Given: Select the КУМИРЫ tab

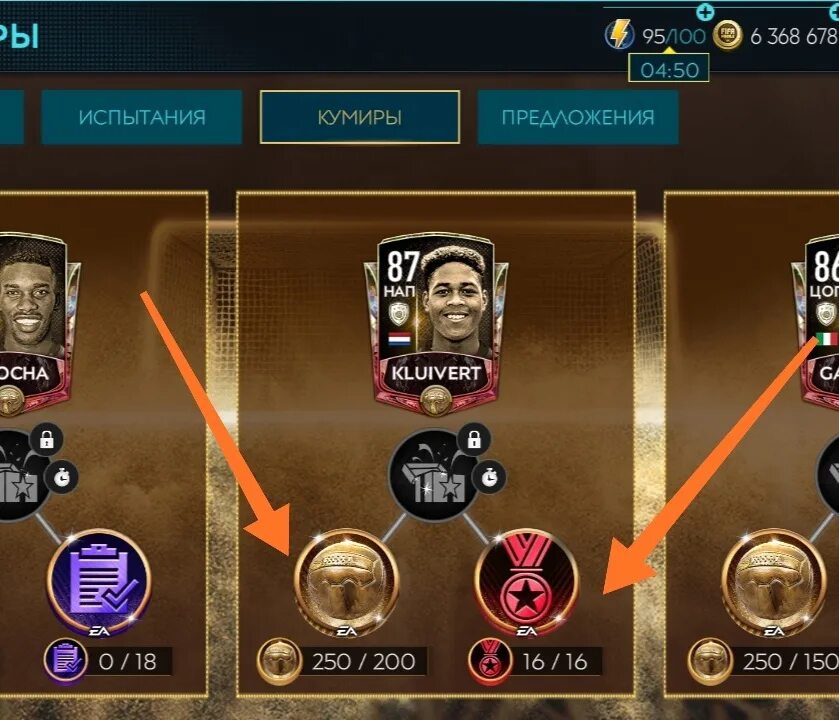Looking at the screenshot, I should [360, 117].
